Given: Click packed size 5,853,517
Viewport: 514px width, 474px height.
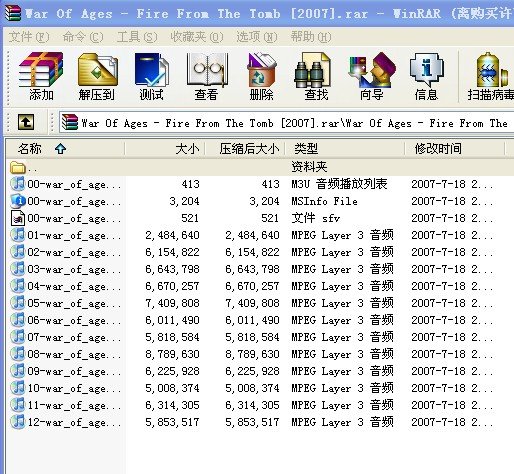Looking at the screenshot, I should 252,422.
